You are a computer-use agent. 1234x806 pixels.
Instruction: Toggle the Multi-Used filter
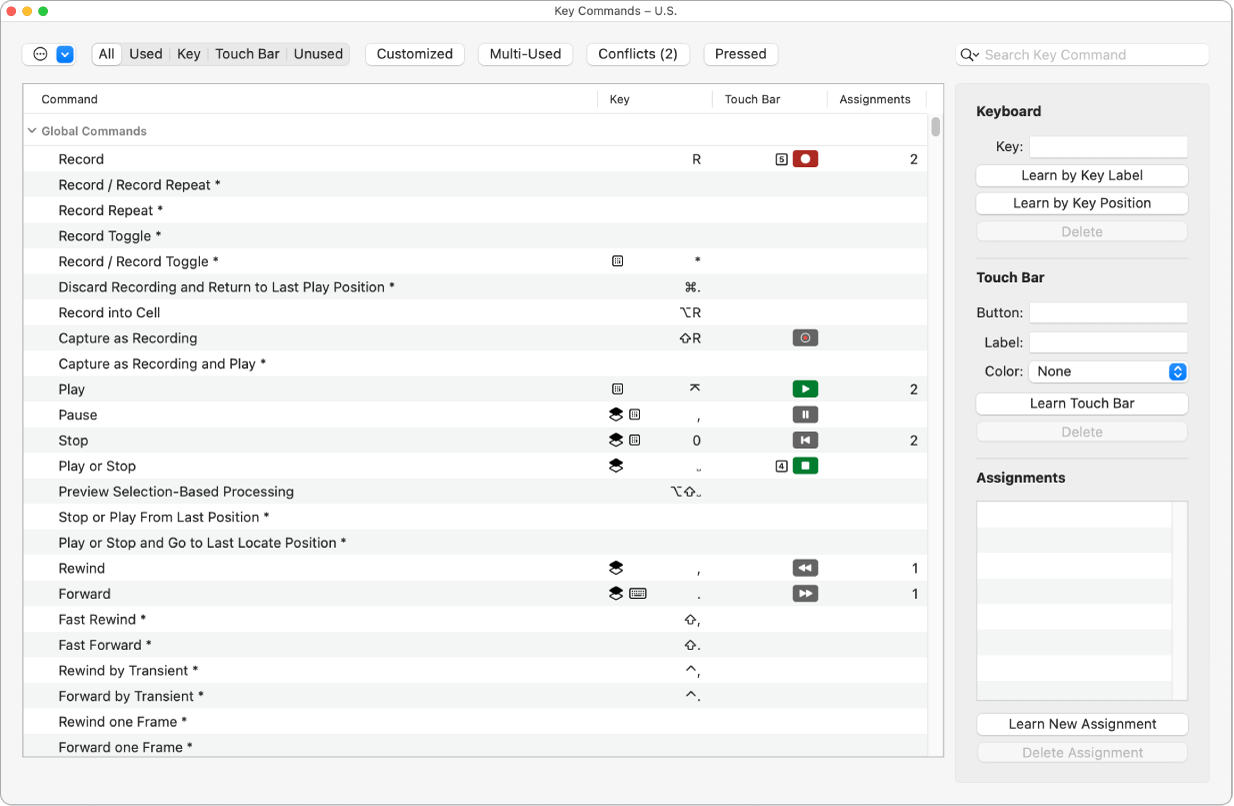tap(525, 54)
